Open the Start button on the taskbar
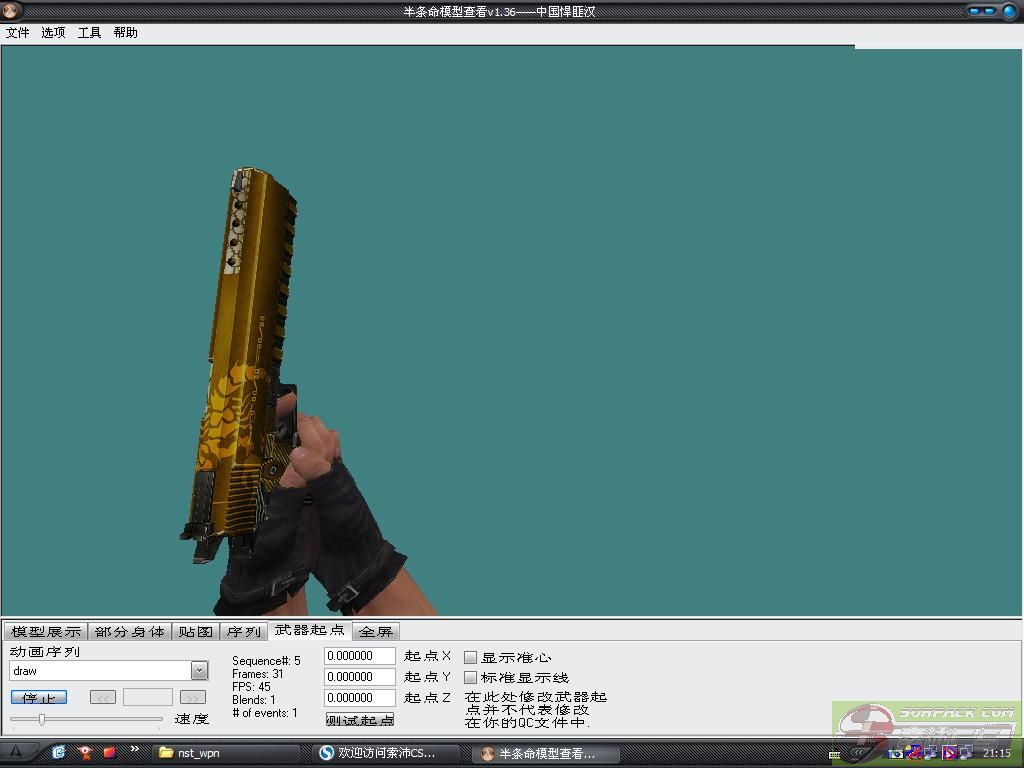Image resolution: width=1024 pixels, height=768 pixels. [x=17, y=752]
